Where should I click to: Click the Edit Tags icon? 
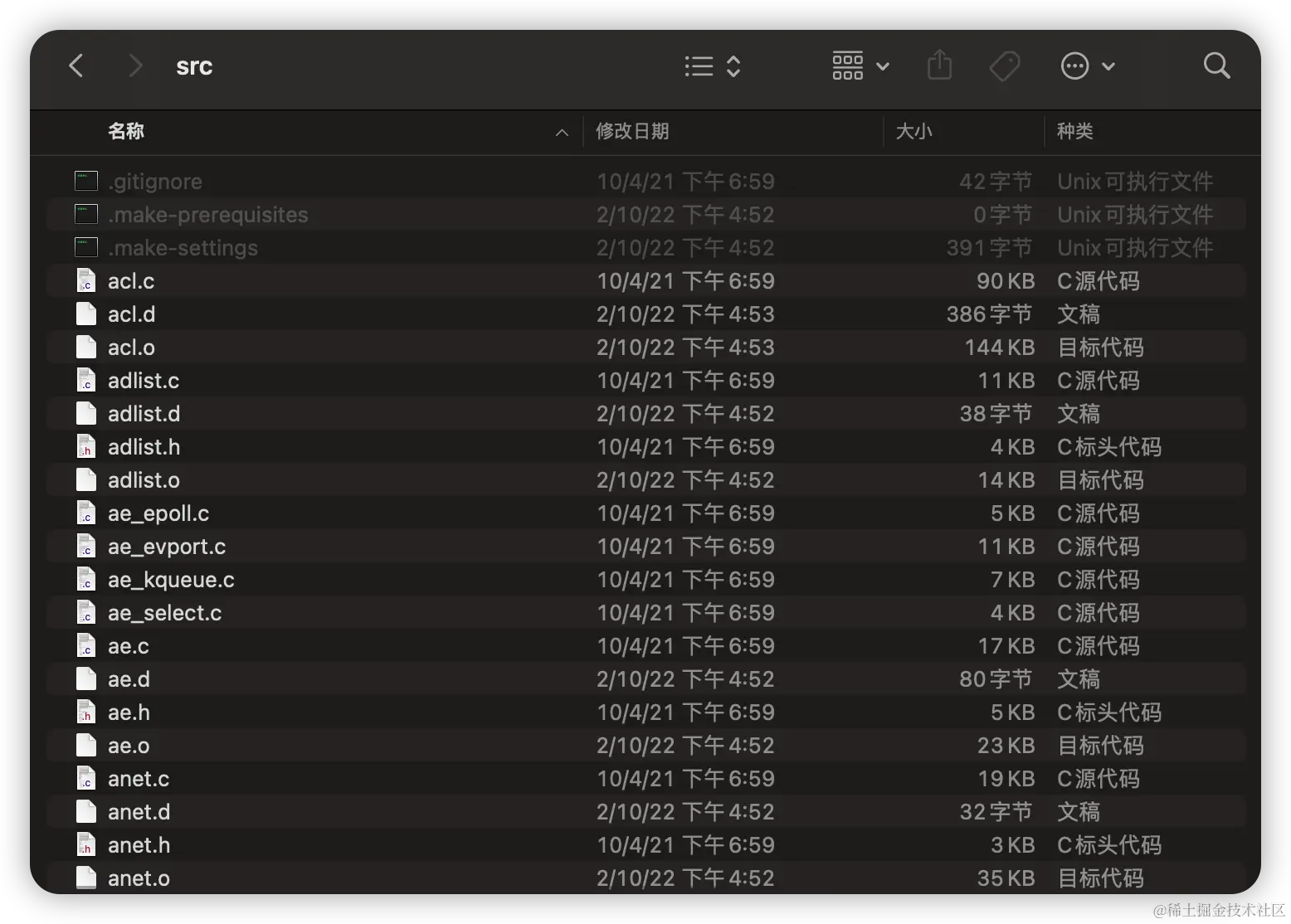[x=1005, y=66]
